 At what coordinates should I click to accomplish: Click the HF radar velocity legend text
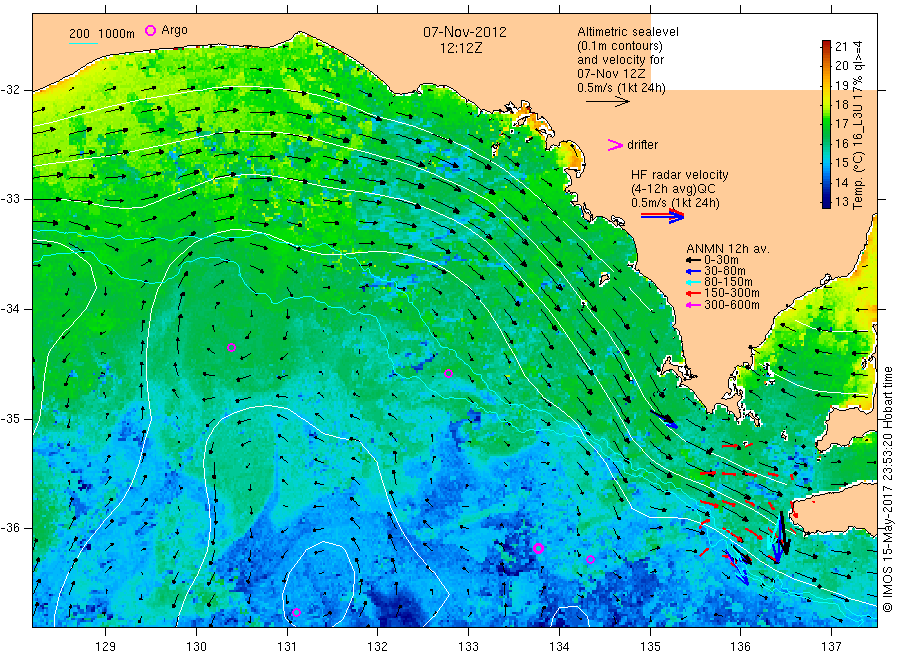coord(680,174)
